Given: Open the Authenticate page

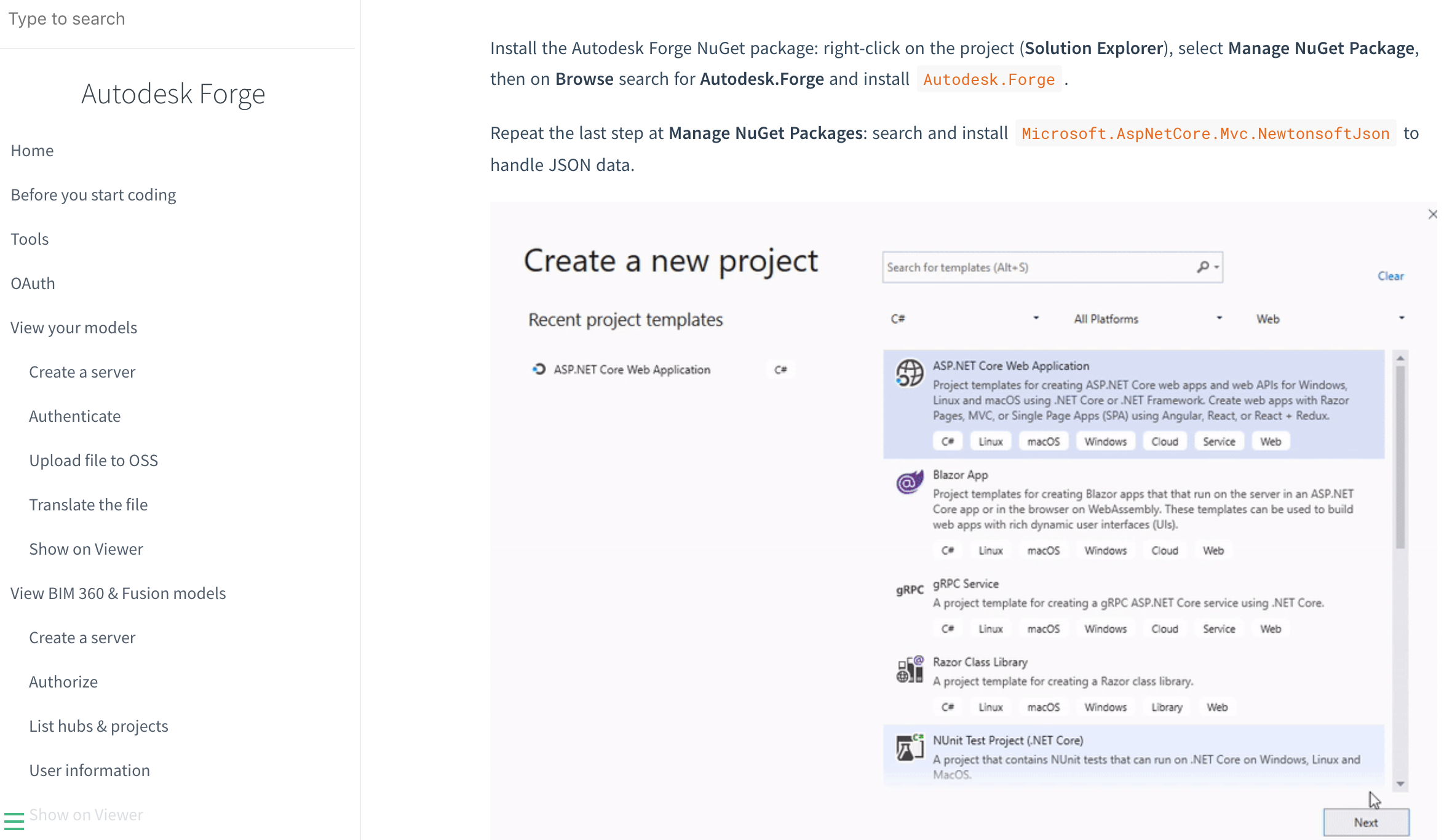Looking at the screenshot, I should (75, 416).
